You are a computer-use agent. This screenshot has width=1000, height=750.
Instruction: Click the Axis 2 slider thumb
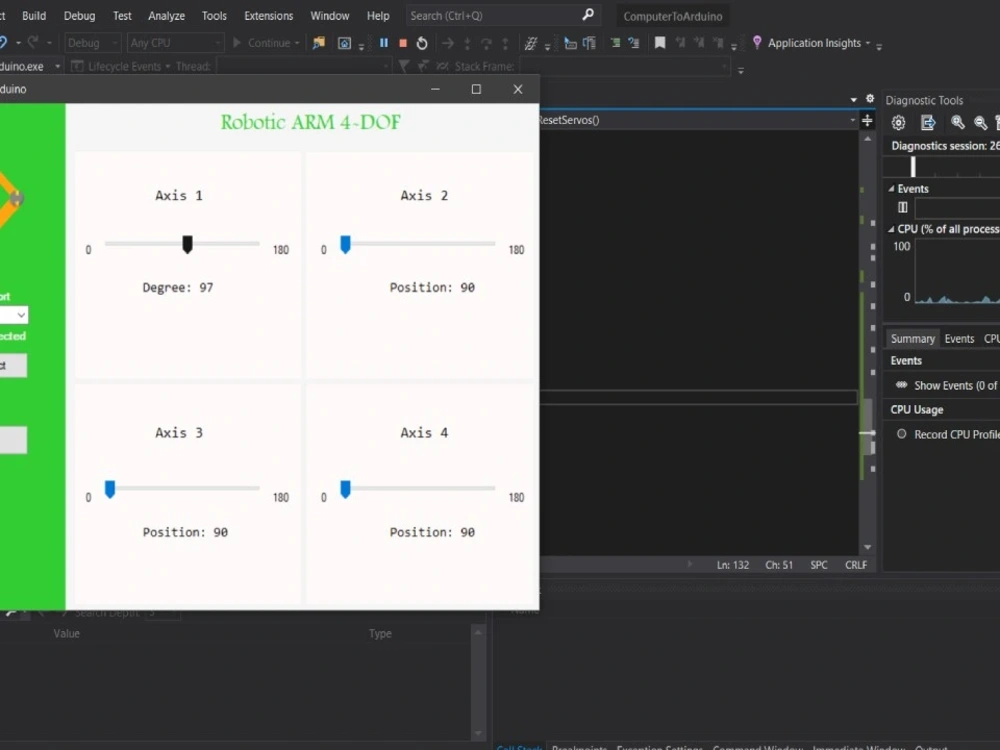click(345, 244)
